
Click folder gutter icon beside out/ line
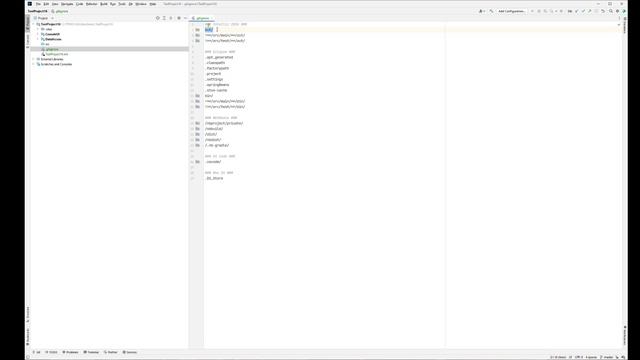click(x=198, y=30)
